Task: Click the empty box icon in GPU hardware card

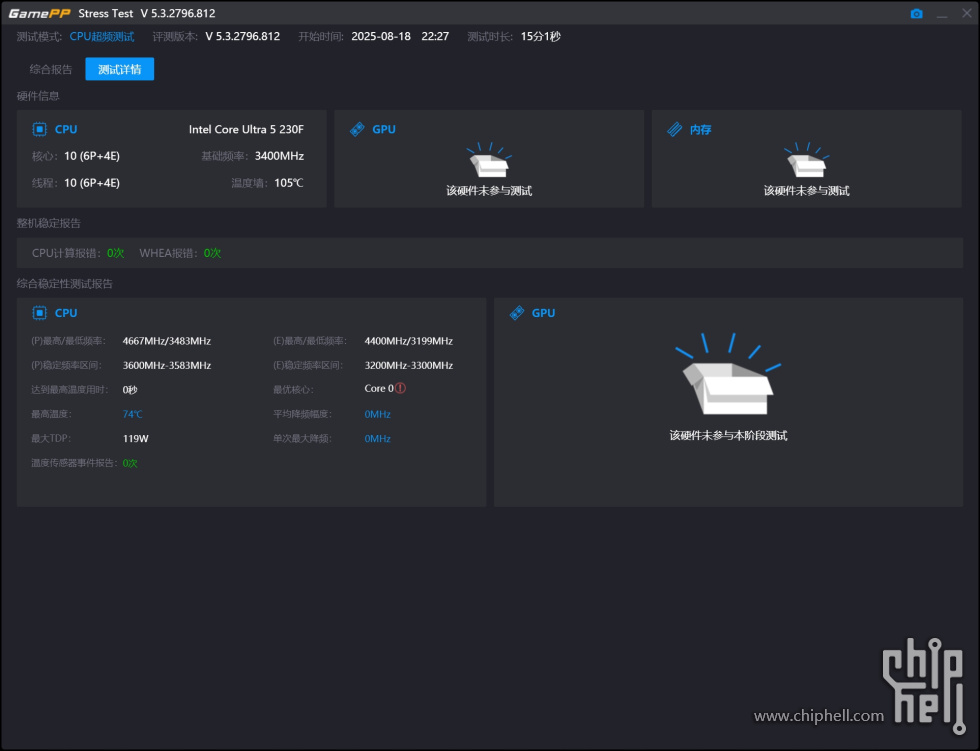Action: pos(489,160)
